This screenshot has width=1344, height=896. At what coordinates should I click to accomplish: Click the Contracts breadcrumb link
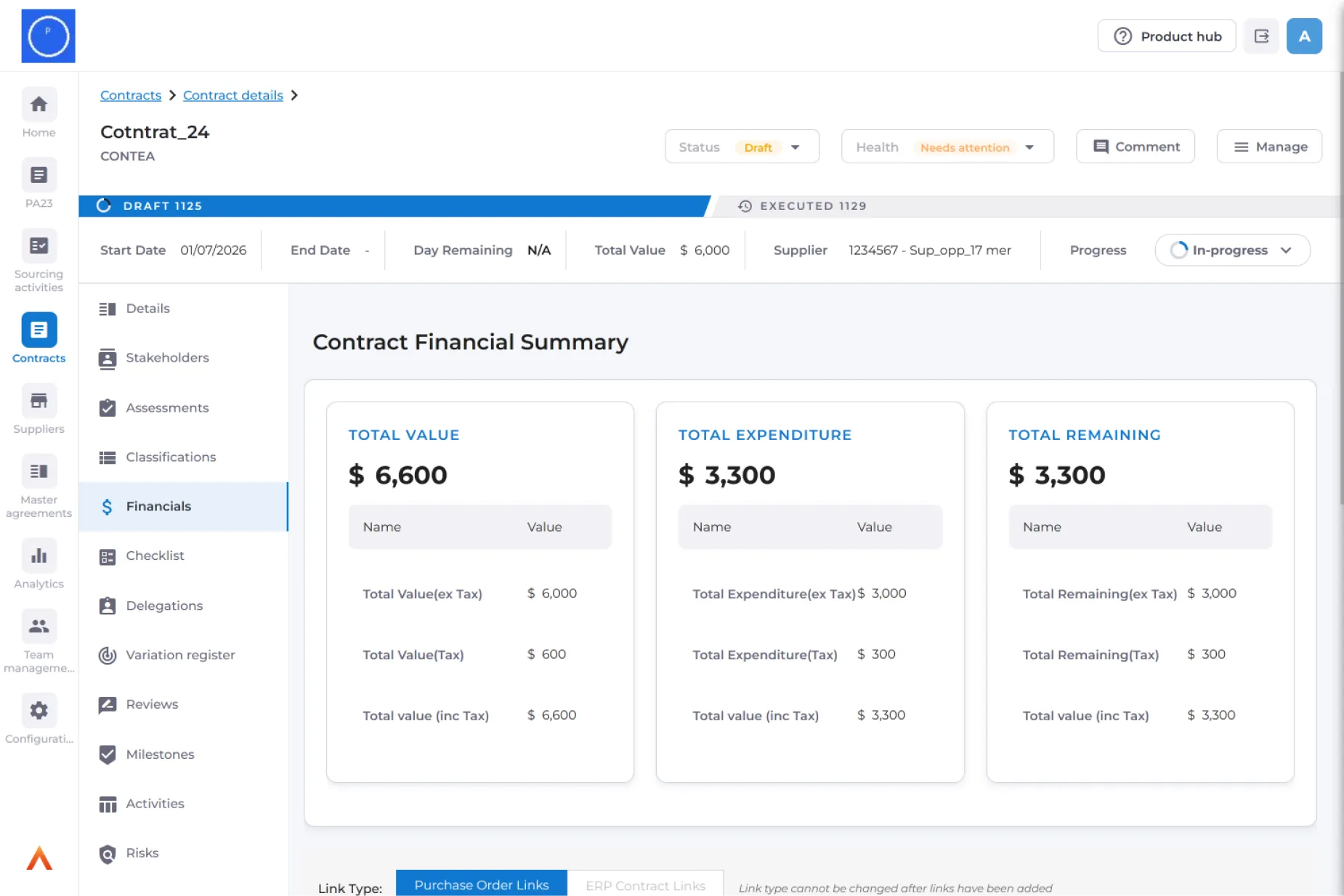pos(131,95)
